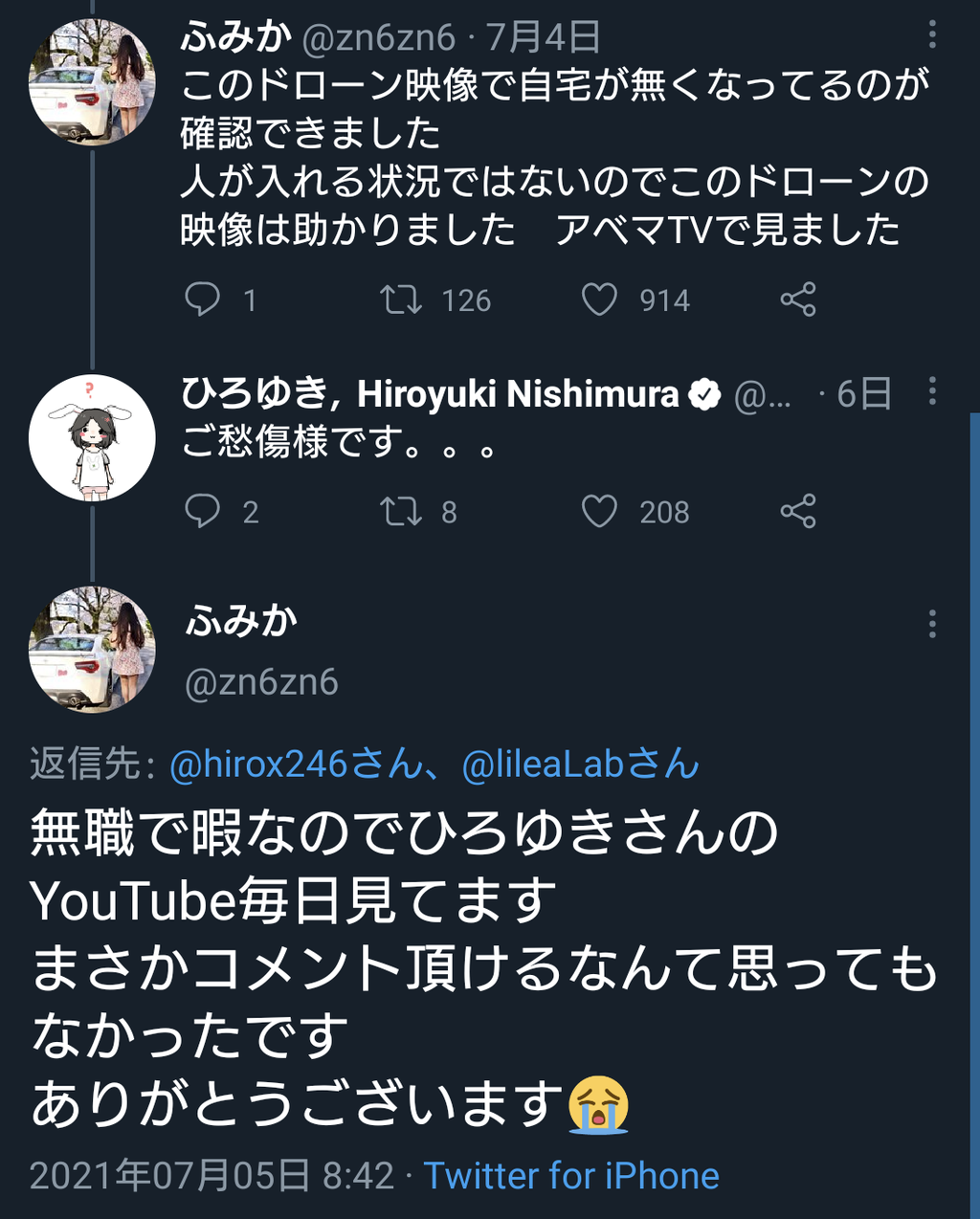The image size is (980, 1219).
Task: Share Hiroyuki Nishimura's tweet
Action: 798,511
